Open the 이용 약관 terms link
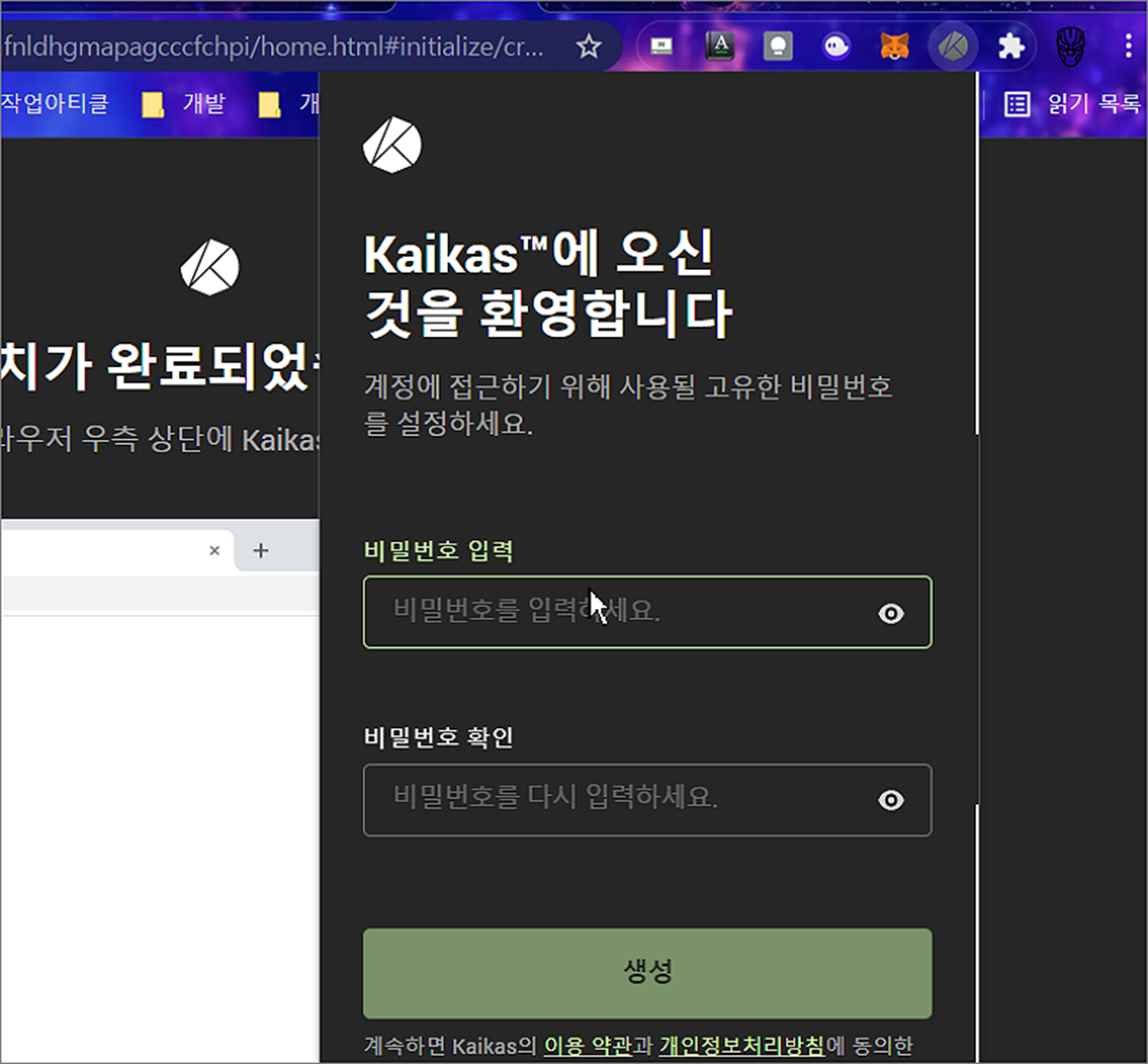 (588, 1046)
